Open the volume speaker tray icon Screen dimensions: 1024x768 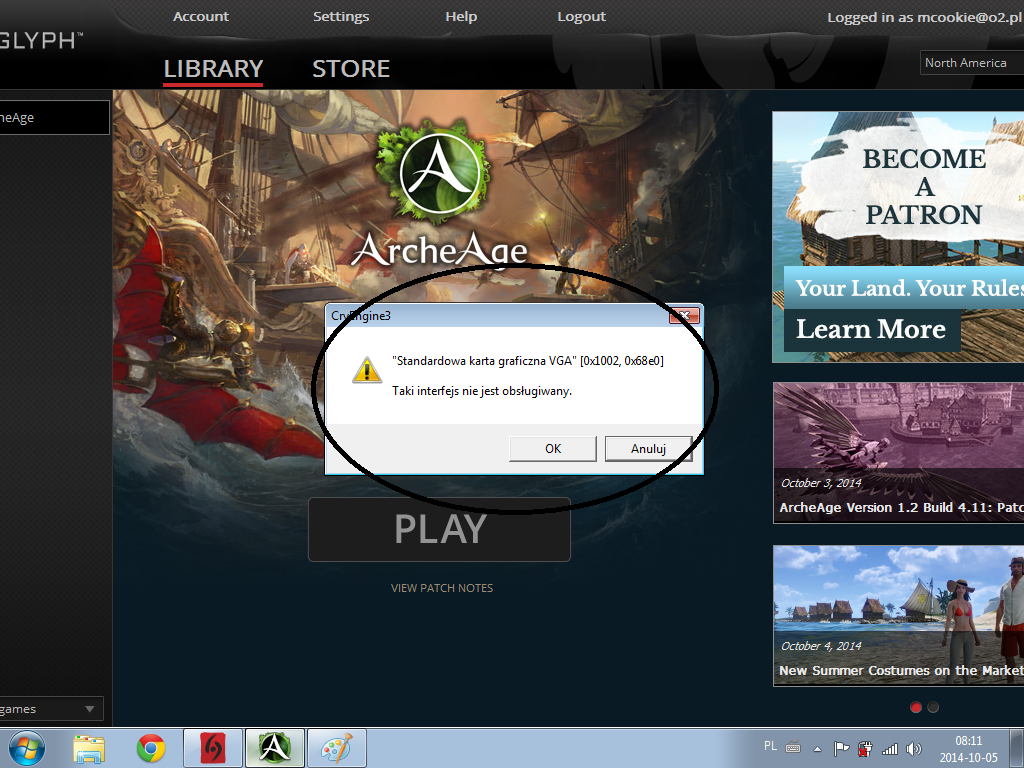914,749
